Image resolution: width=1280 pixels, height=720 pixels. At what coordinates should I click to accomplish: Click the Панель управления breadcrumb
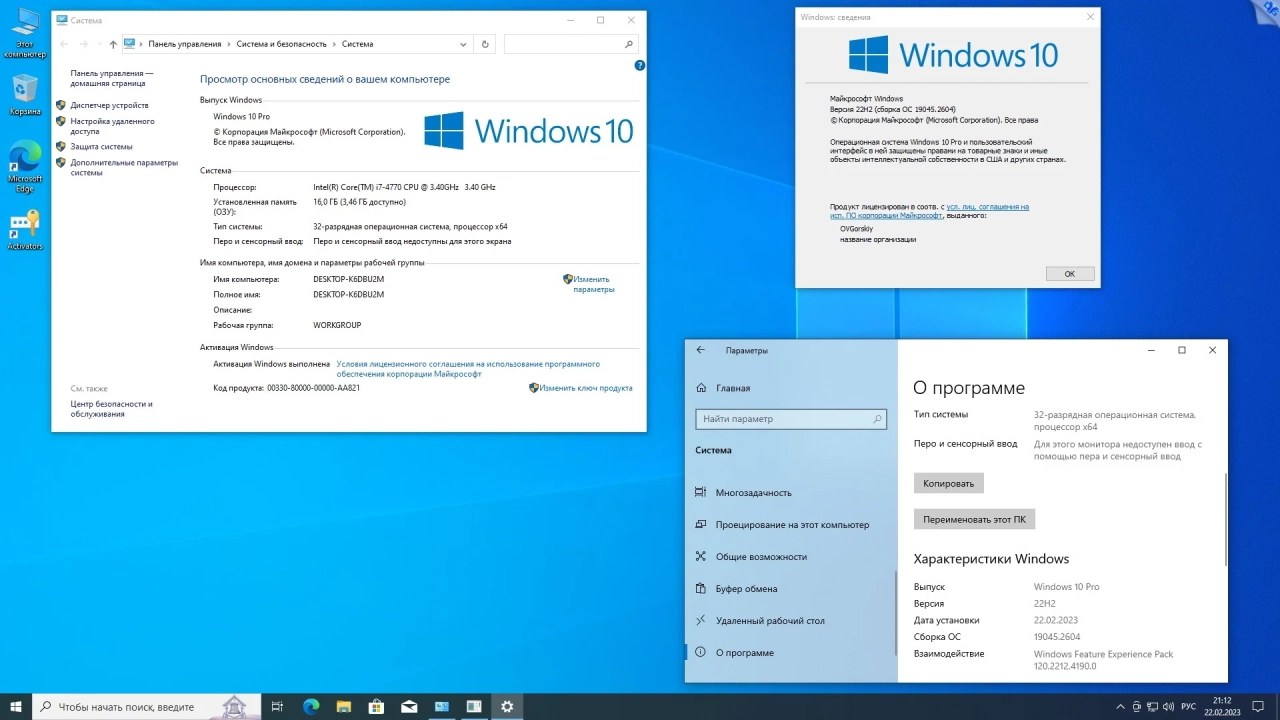point(185,44)
